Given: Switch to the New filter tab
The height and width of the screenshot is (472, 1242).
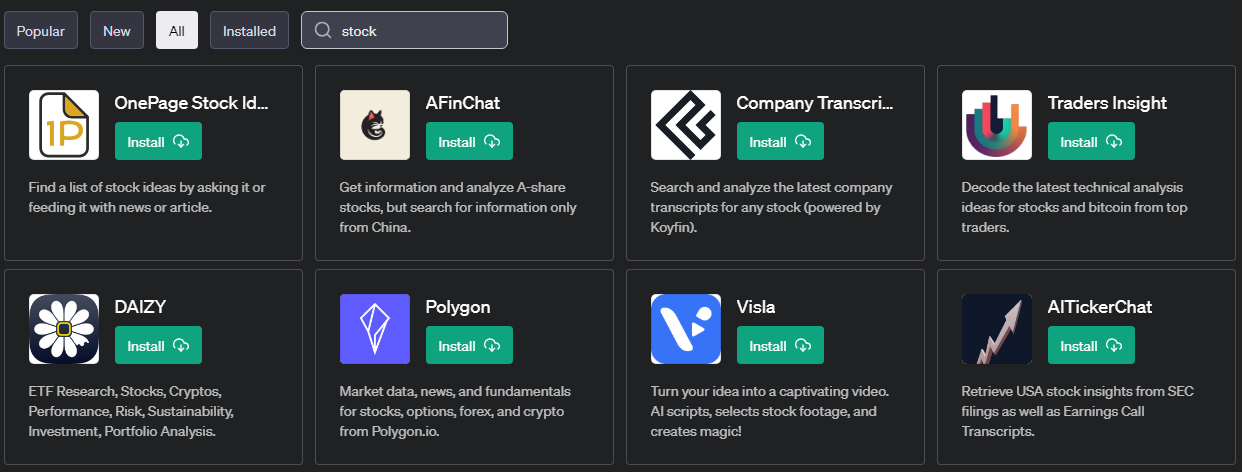Looking at the screenshot, I should [x=117, y=31].
